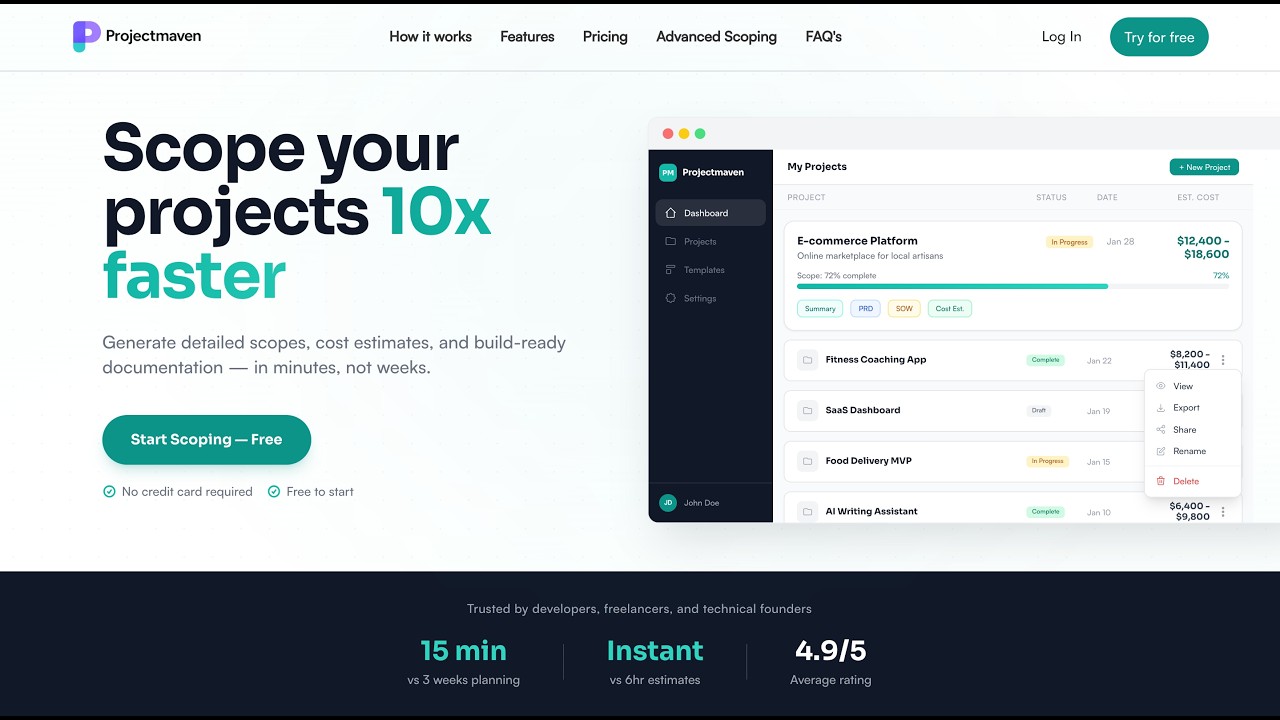
Task: Open the Settings gear icon in the sidebar
Action: coord(671,298)
